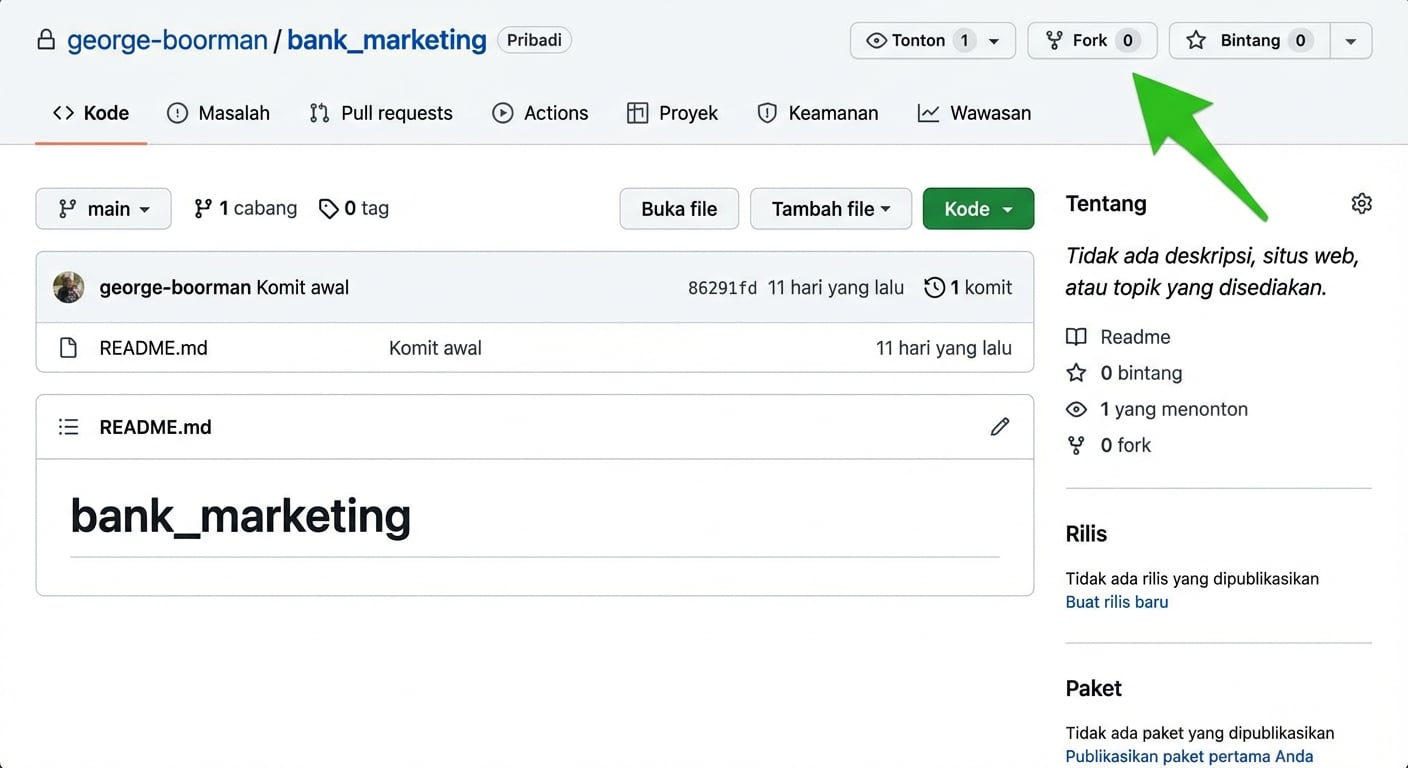Edit the README with the pencil icon
Viewport: 1408px width, 768px height.
1000,427
